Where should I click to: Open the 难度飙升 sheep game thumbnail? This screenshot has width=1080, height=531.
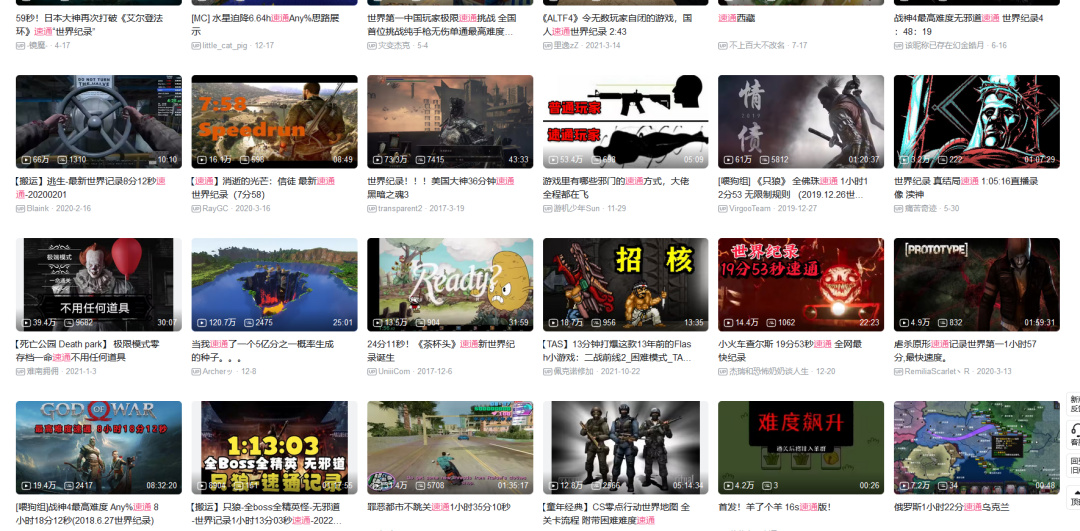(x=801, y=447)
